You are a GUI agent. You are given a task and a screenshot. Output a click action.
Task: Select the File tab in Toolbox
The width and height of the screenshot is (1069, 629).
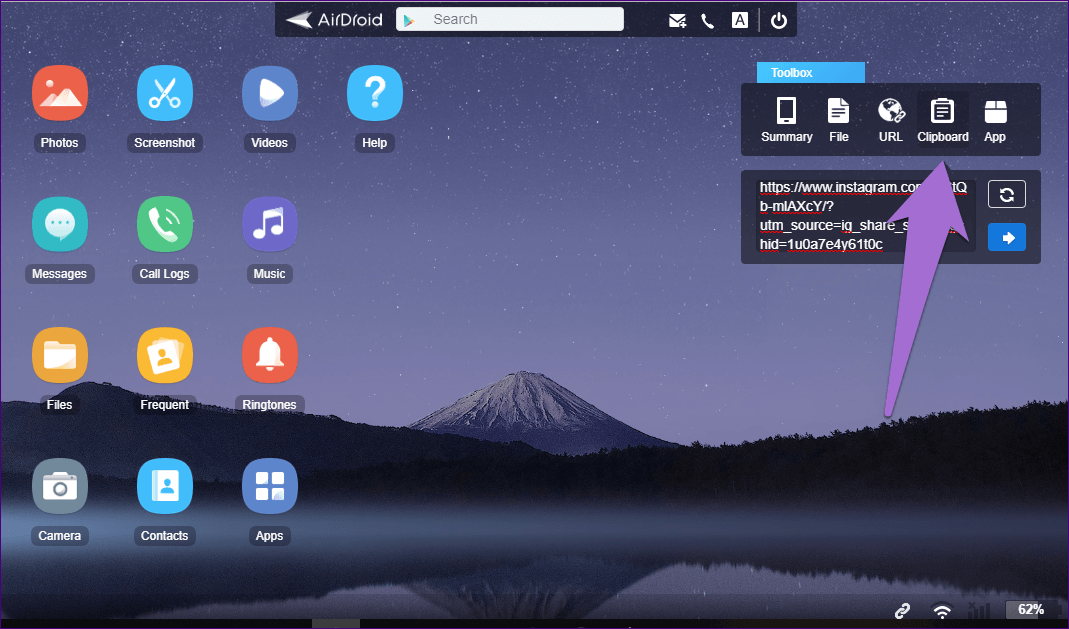(838, 119)
